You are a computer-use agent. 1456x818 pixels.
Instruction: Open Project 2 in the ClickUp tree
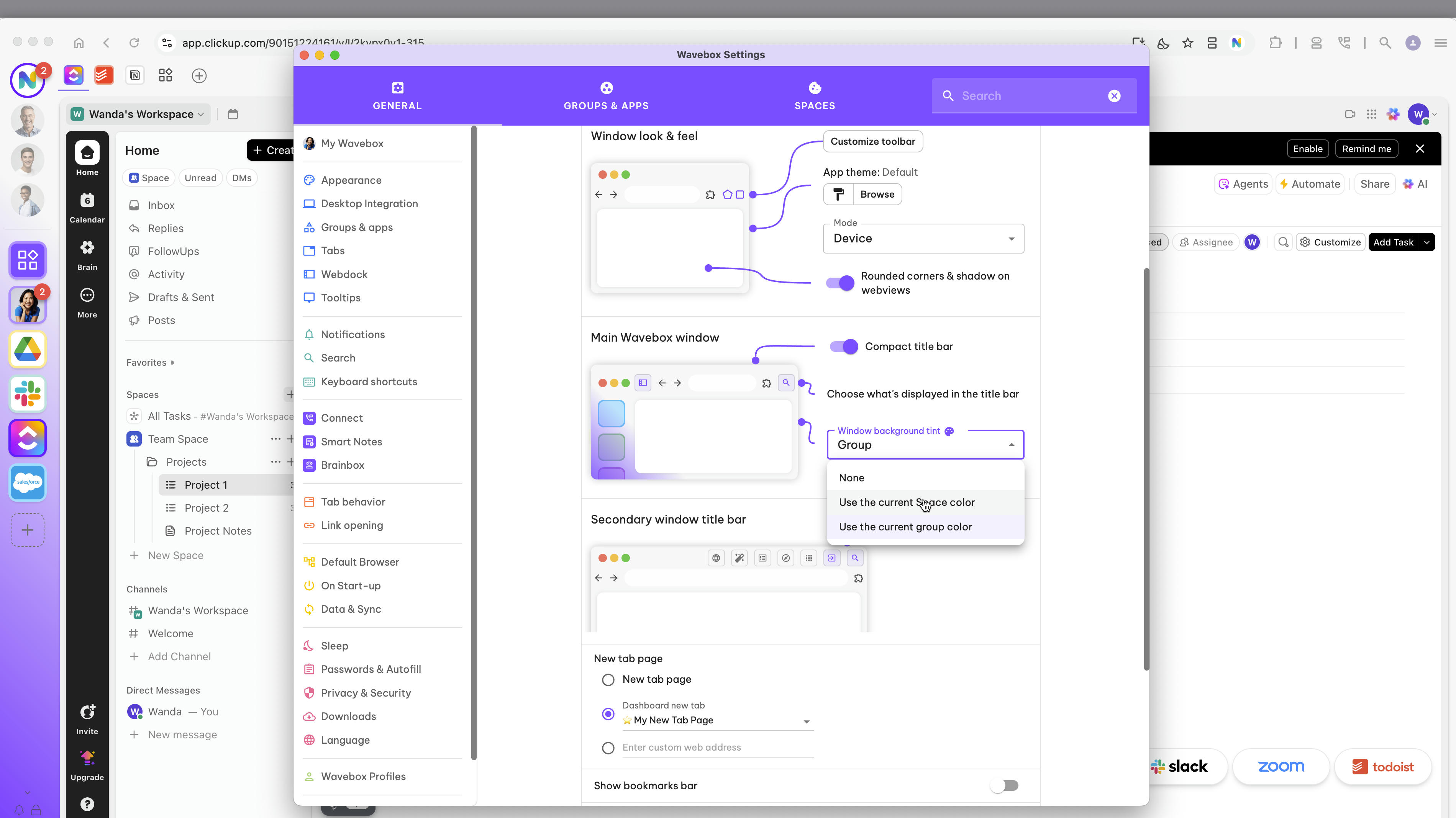coord(206,508)
